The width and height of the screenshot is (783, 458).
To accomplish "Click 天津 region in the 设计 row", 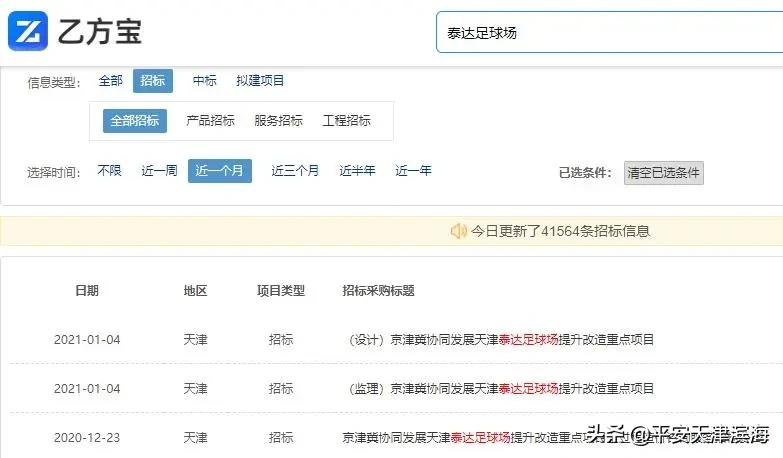I will [195, 340].
